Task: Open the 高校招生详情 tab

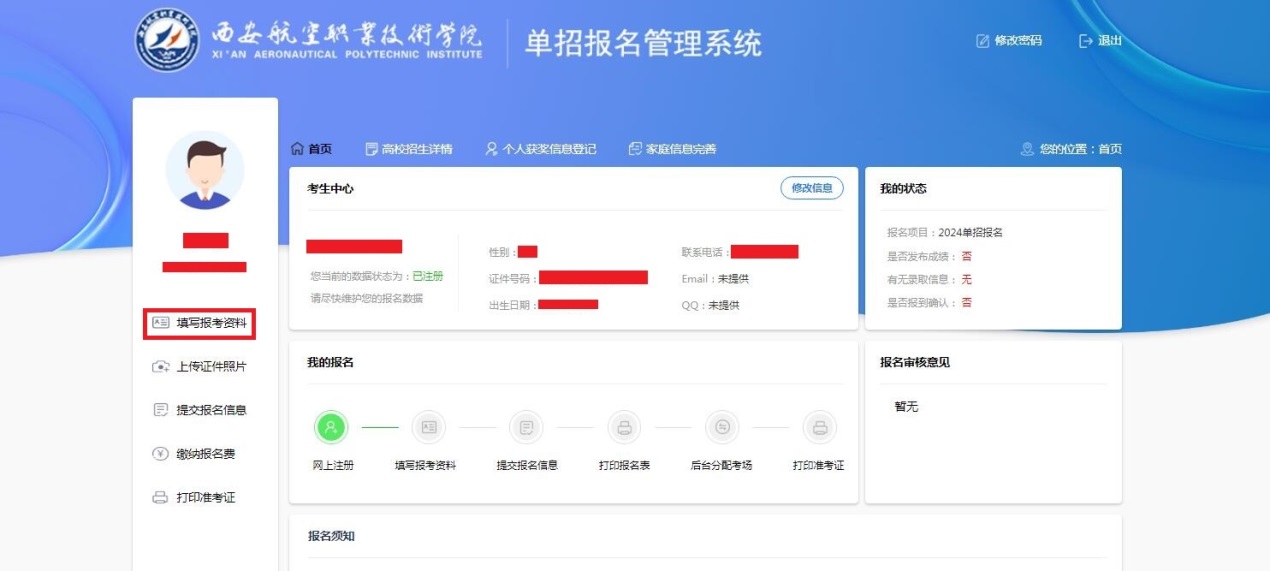Action: click(x=409, y=149)
